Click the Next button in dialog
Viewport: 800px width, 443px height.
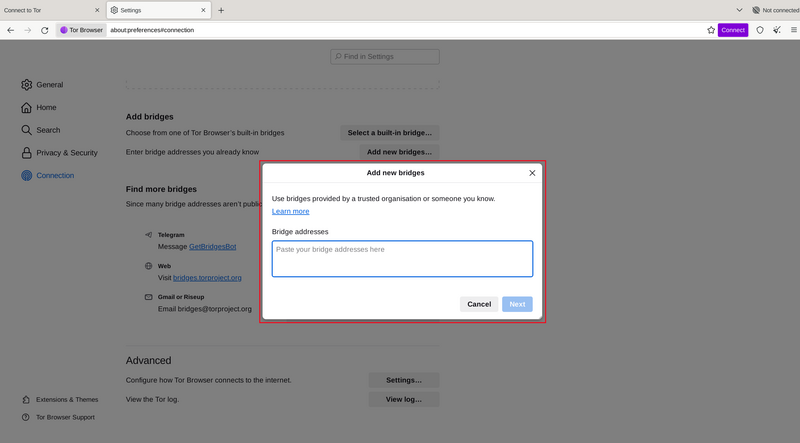517,304
